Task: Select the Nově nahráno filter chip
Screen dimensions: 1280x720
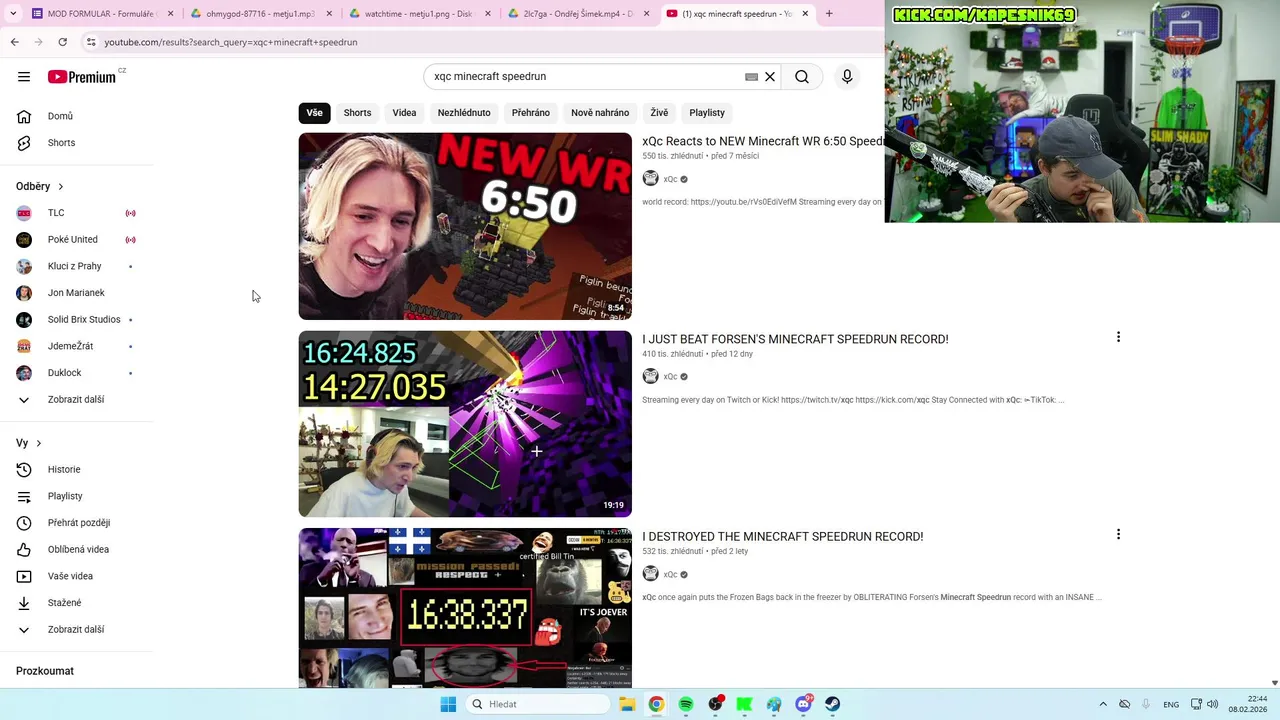Action: 600,113
